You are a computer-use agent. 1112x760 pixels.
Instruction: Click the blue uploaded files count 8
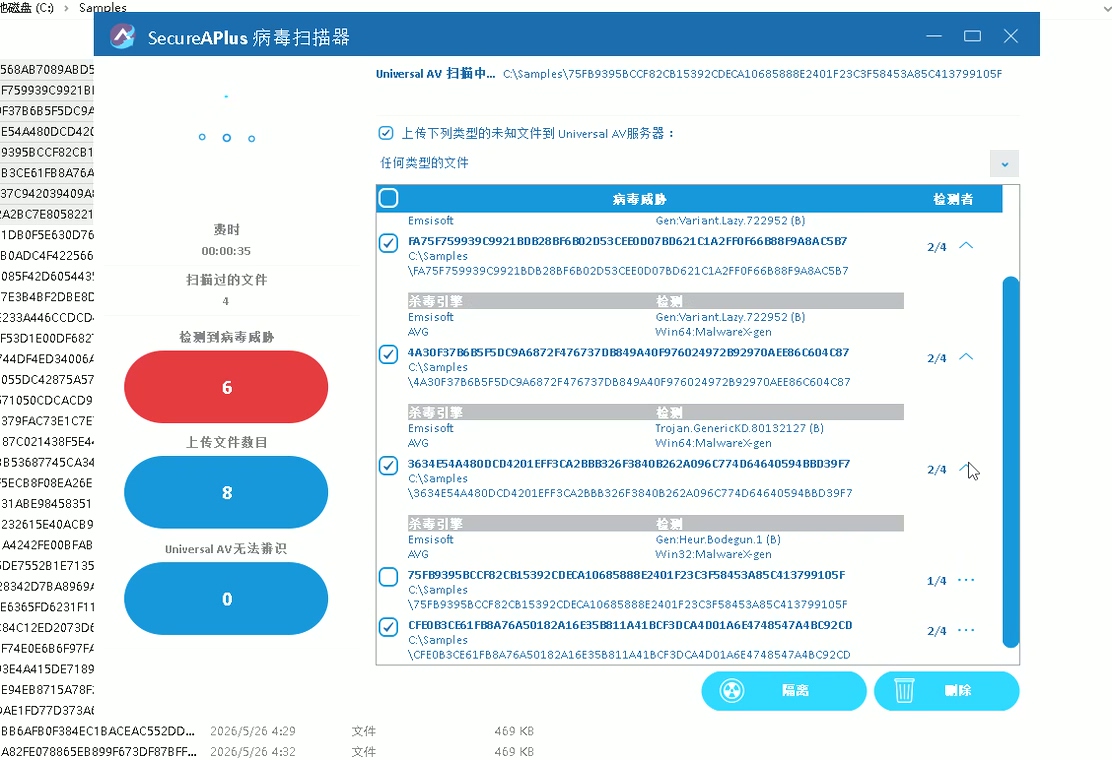(226, 492)
